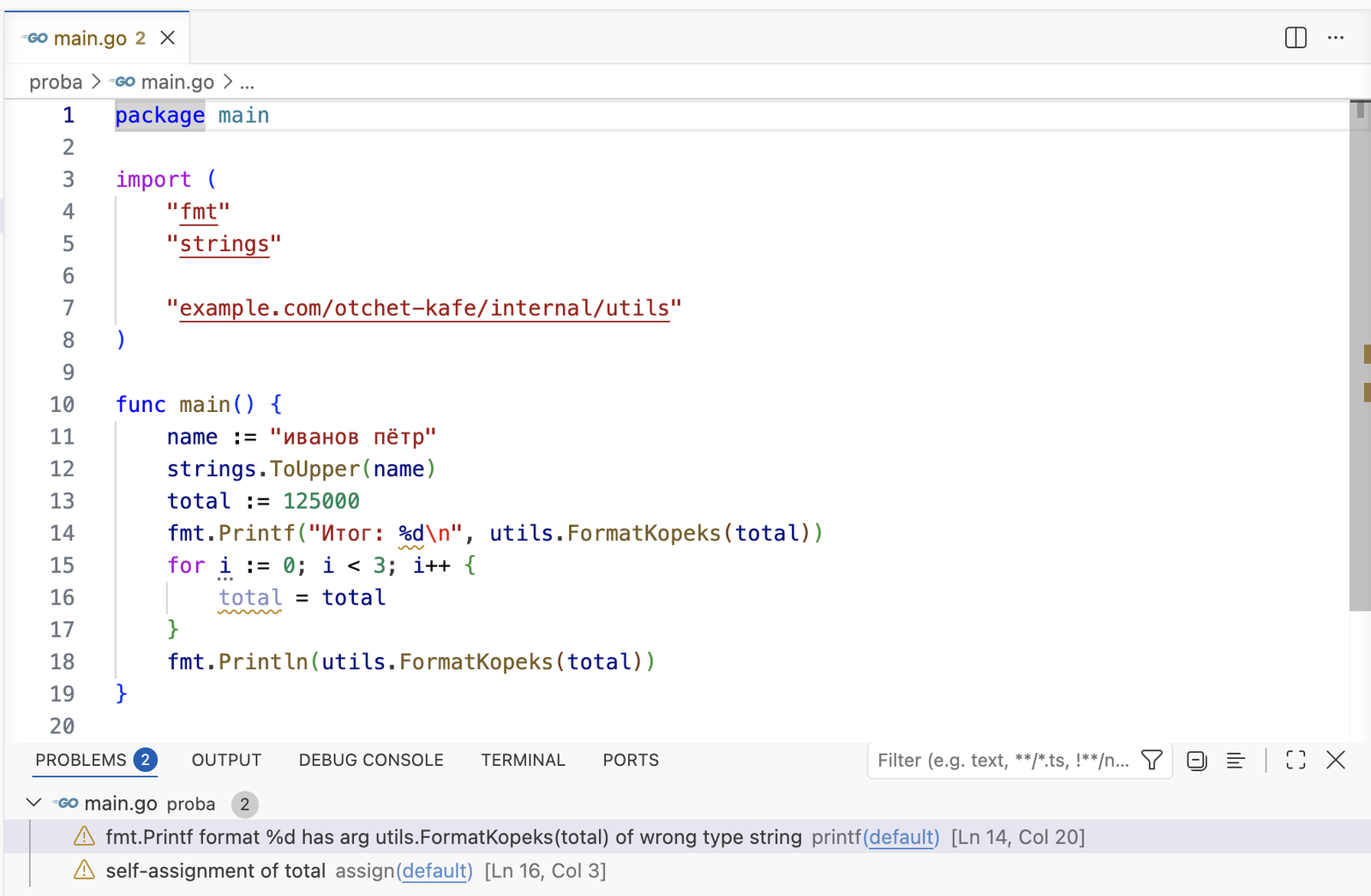The height and width of the screenshot is (896, 1371).
Task: Select the main.go editor tab
Action: 96,38
